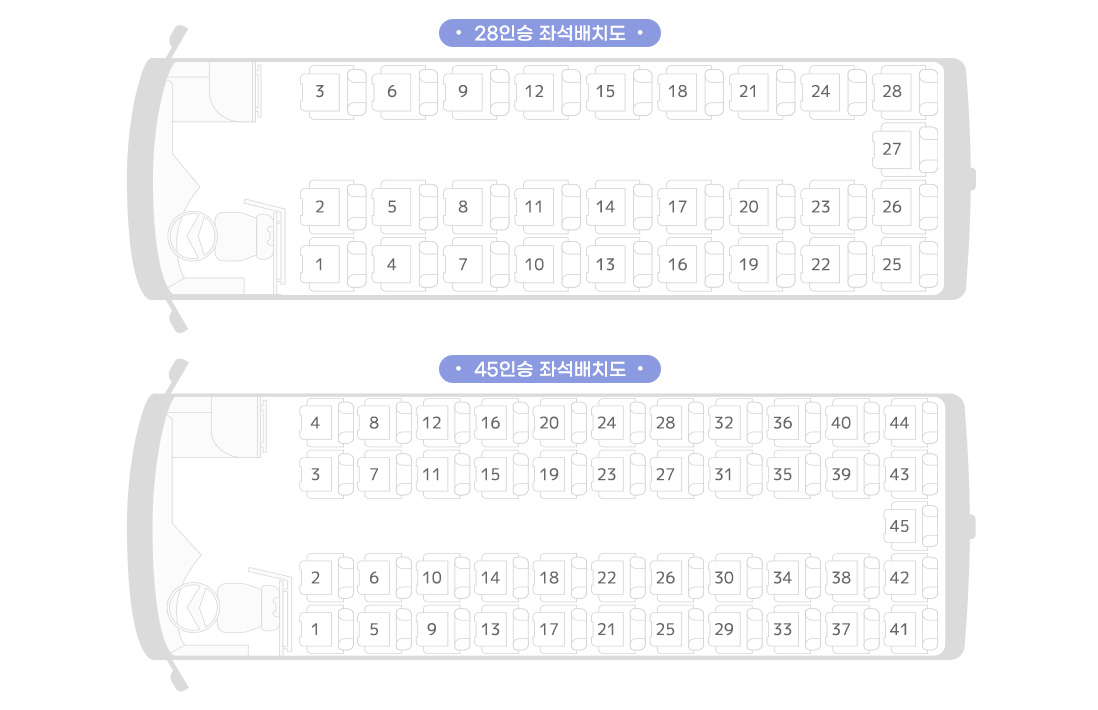Select seat 30 in the 45-seat bus
This screenshot has height=710, width=1098.
(724, 578)
